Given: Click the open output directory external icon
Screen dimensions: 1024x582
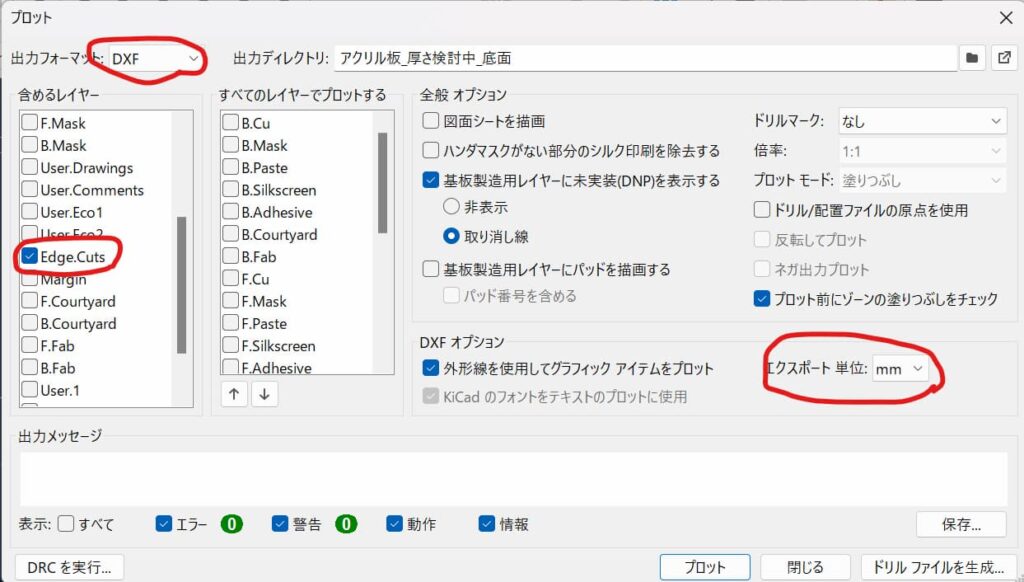Looking at the screenshot, I should pos(1002,59).
